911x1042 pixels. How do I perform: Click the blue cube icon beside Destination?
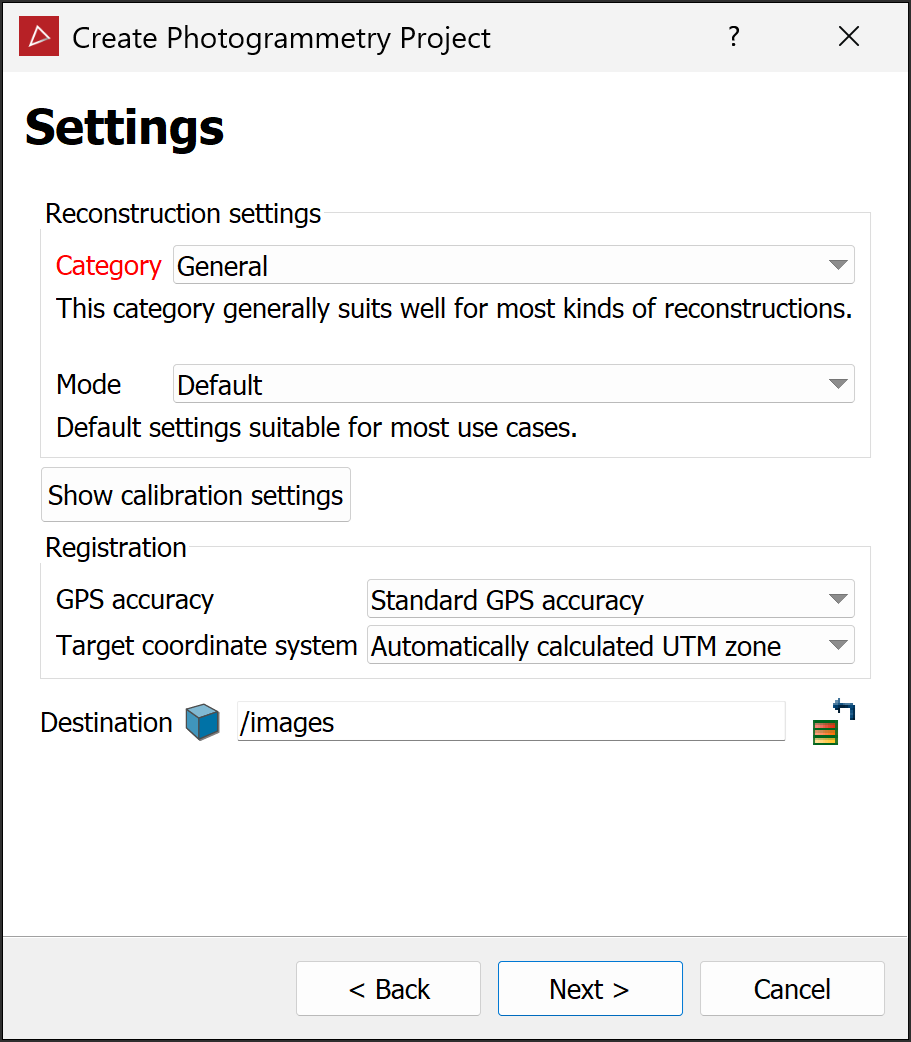(x=202, y=722)
